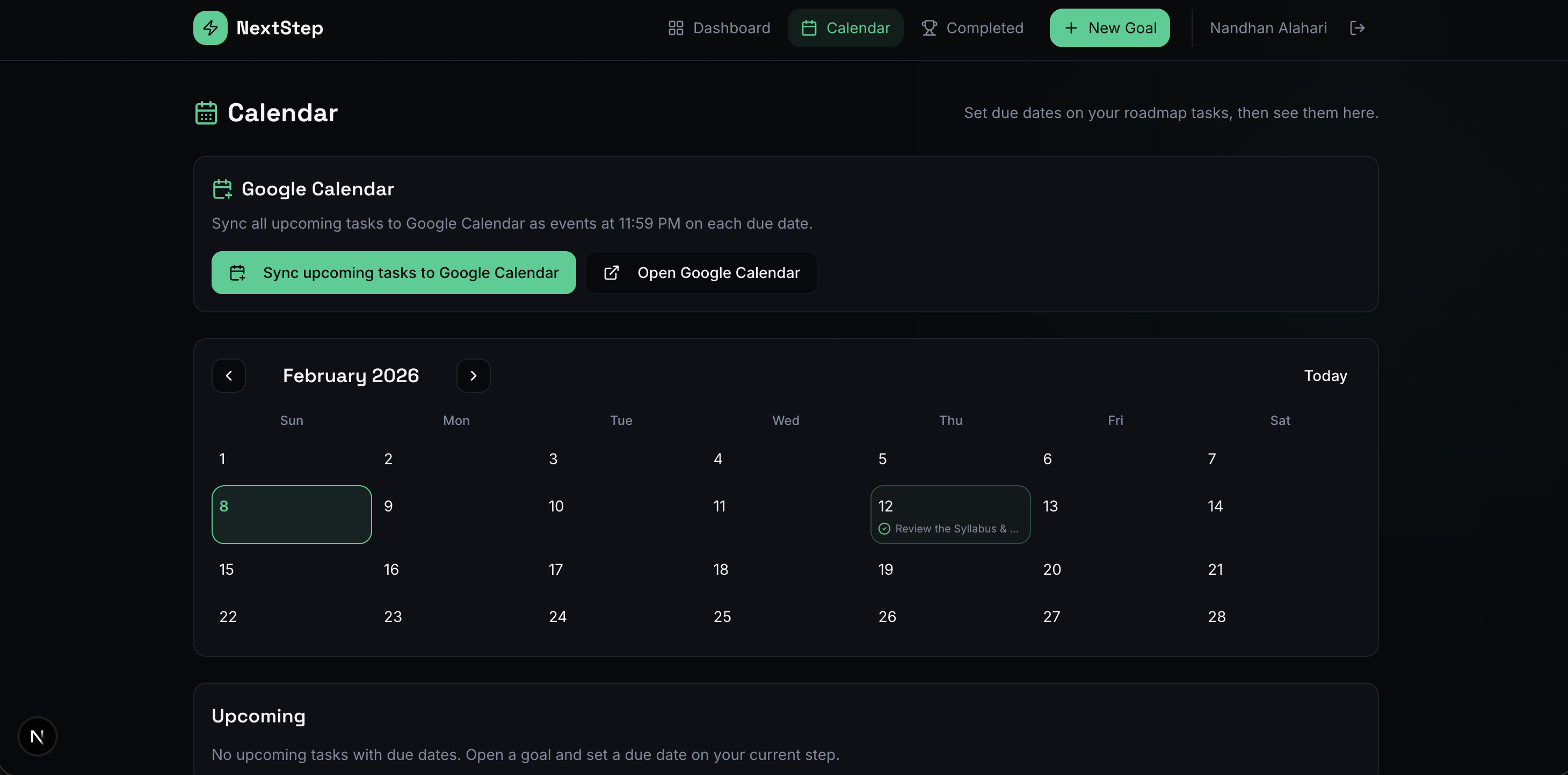Click the Dashboard grid icon

(x=676, y=28)
